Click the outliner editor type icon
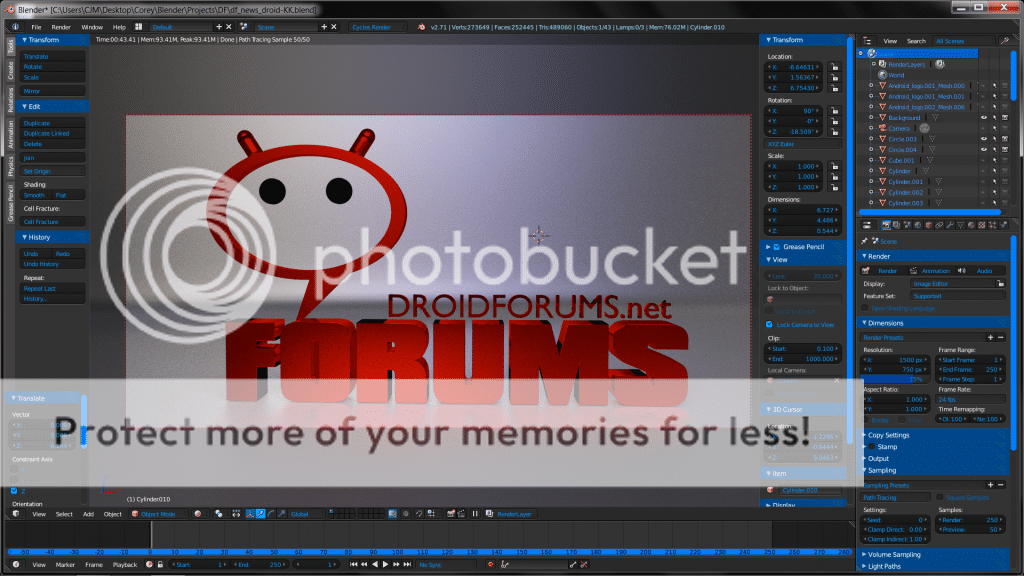Viewport: 1024px width, 576px height. click(867, 40)
